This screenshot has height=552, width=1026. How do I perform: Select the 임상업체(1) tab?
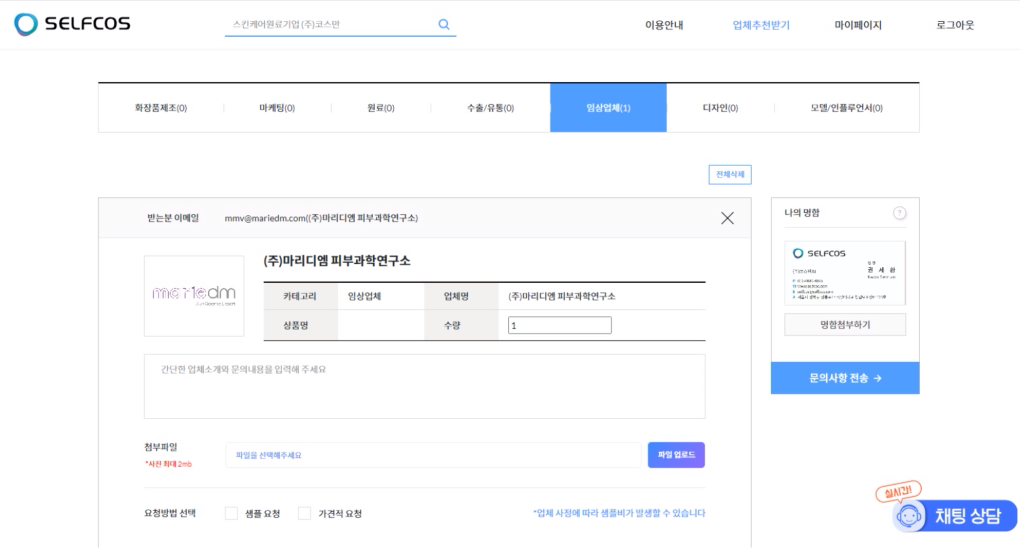[x=609, y=108]
